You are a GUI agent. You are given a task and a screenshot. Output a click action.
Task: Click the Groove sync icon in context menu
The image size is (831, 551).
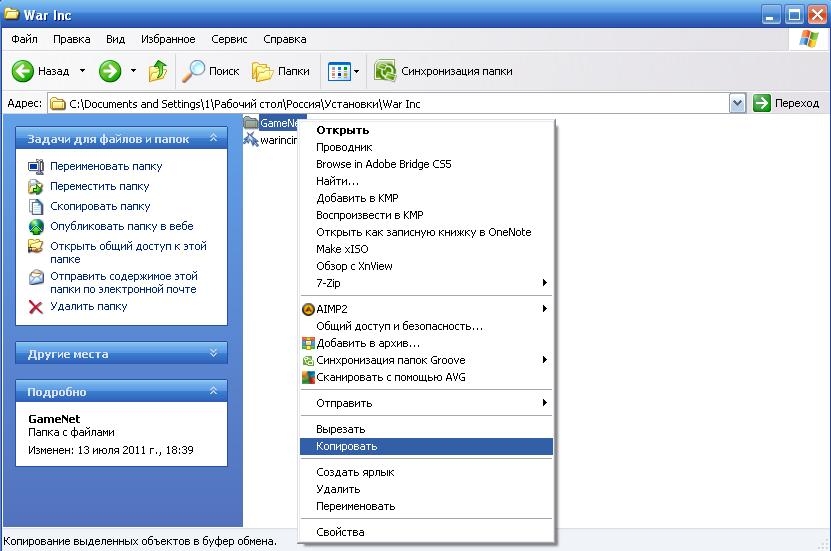click(x=308, y=361)
